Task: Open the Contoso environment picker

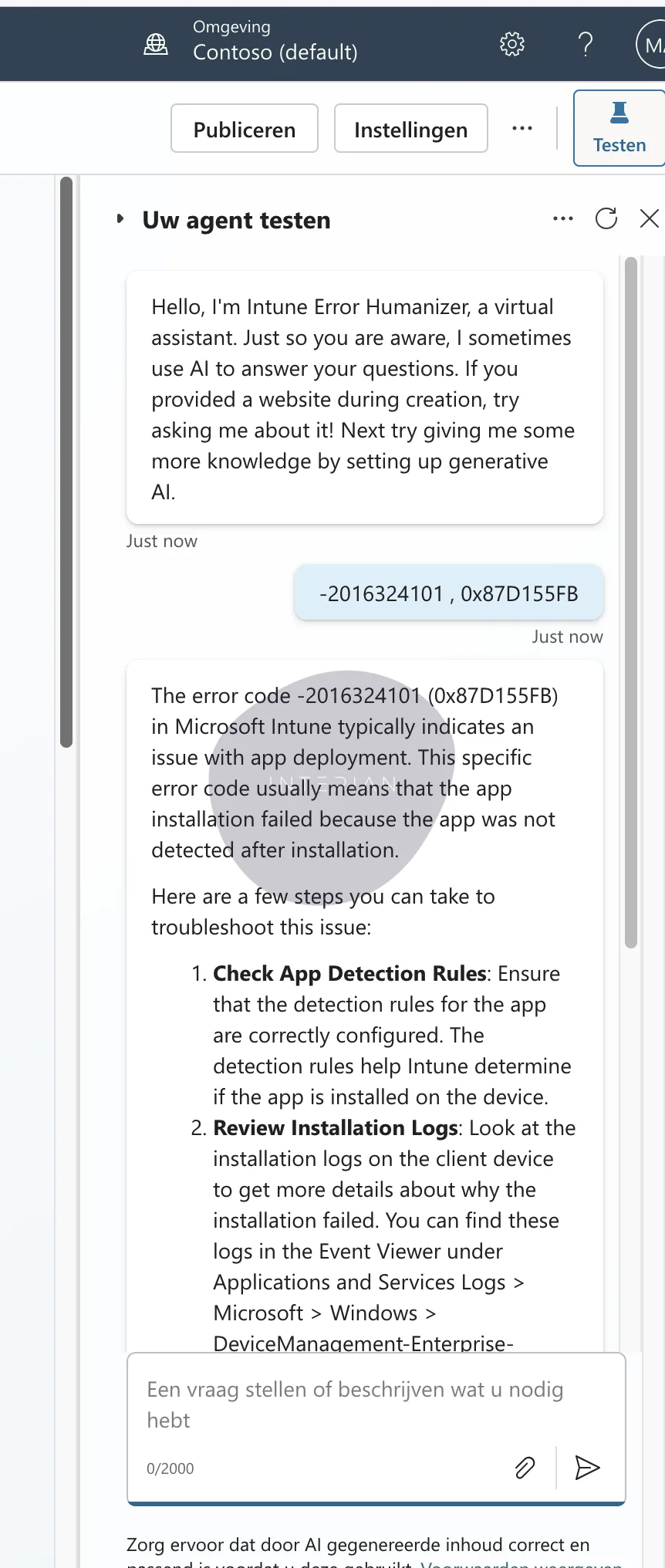Action: click(x=251, y=43)
